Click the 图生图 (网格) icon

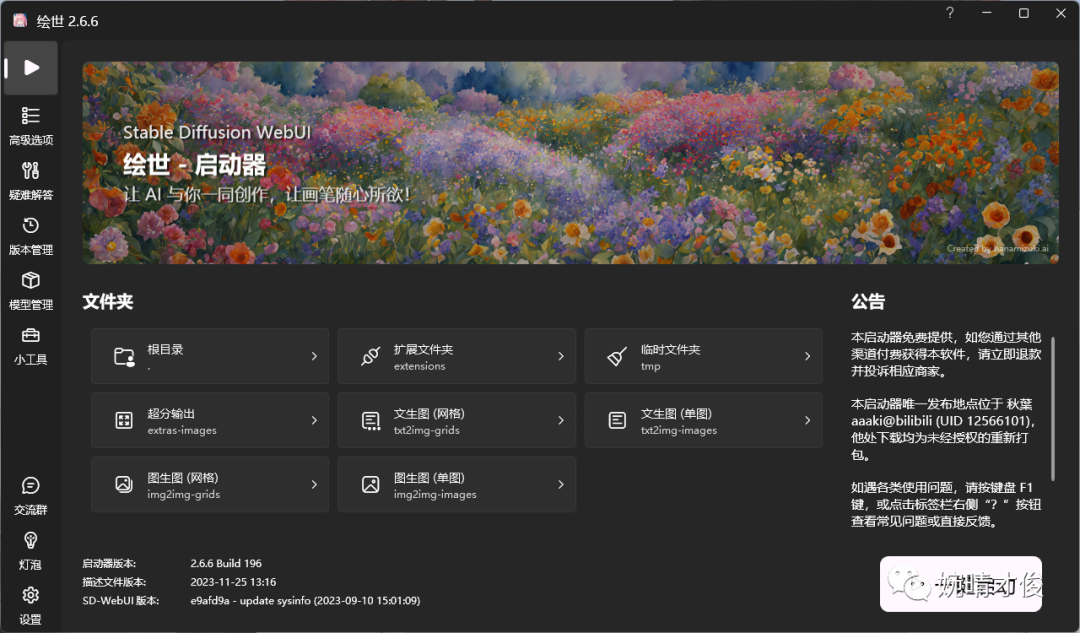point(124,484)
